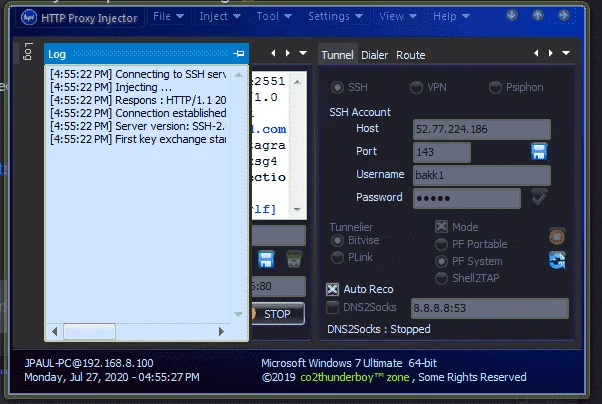
Task: Click Log horizontal scrollbar thumb
Action: [89, 331]
